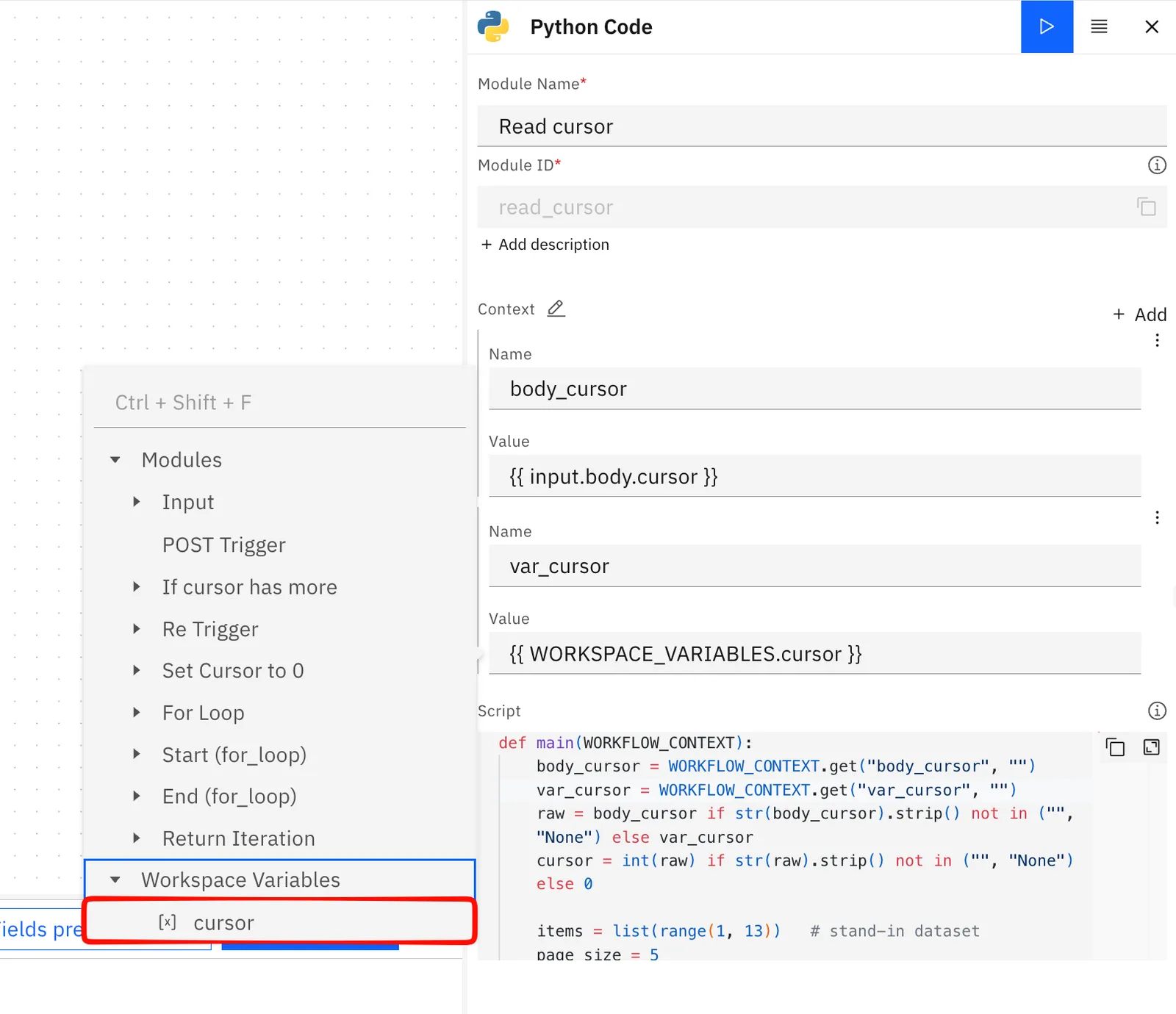This screenshot has height=1014, width=1176.
Task: Collapse Workspace Variables section
Action: tap(115, 880)
